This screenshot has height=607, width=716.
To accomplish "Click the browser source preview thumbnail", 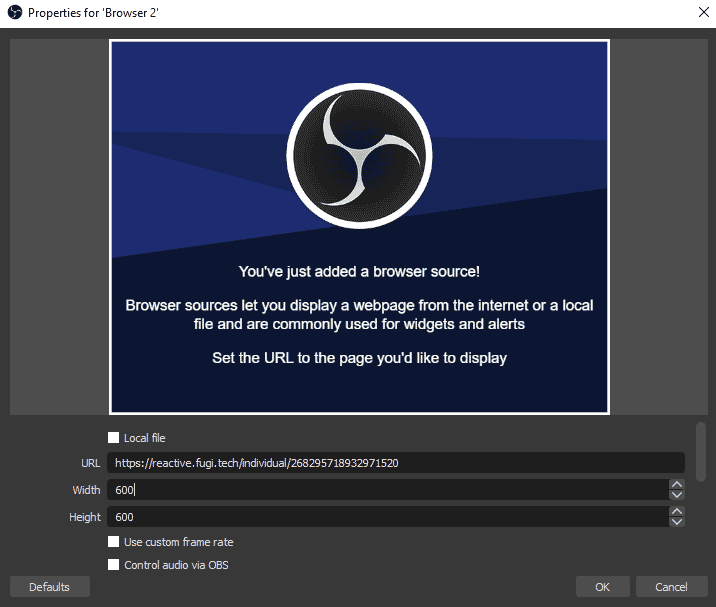I will (x=359, y=227).
